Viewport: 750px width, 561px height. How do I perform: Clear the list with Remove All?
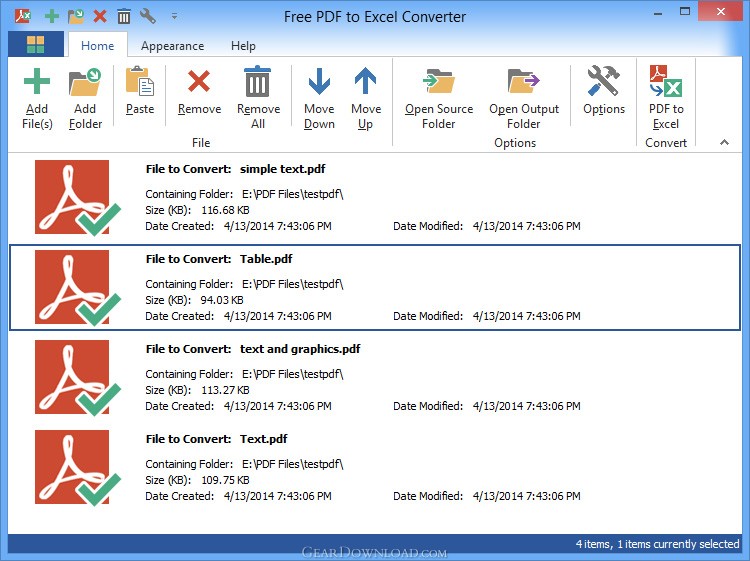click(x=258, y=98)
